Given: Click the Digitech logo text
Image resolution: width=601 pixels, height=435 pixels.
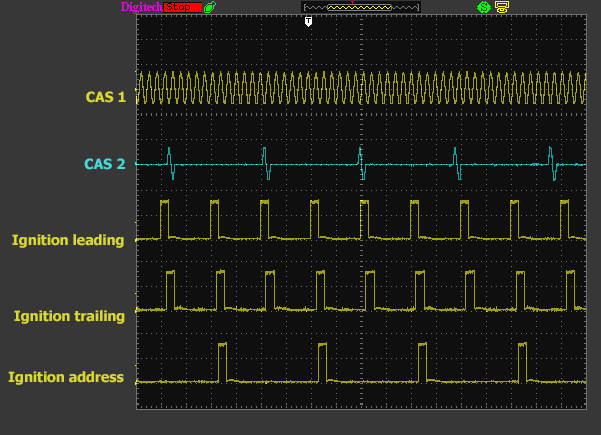Looking at the screenshot, I should pos(141,7).
